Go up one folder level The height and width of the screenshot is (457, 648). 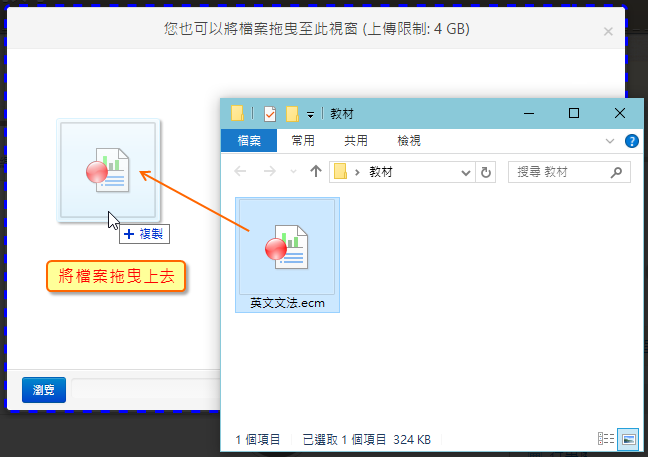[316, 172]
